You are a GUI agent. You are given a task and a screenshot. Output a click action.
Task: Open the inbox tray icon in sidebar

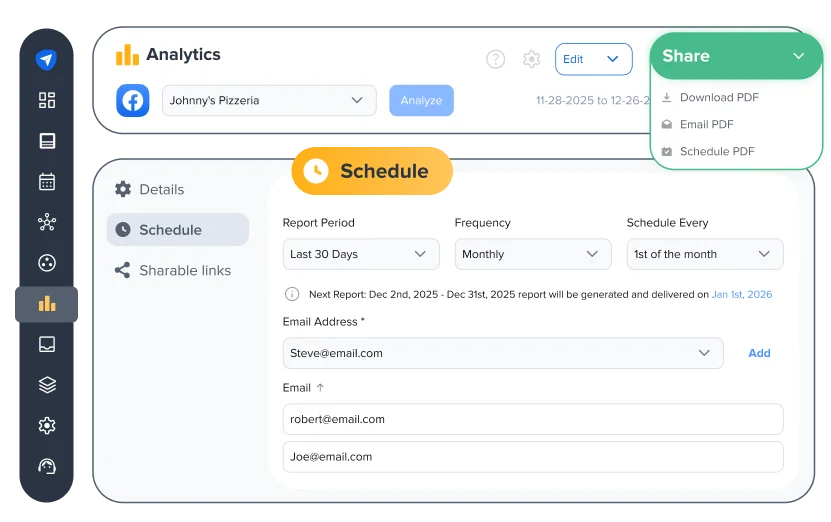(x=47, y=345)
